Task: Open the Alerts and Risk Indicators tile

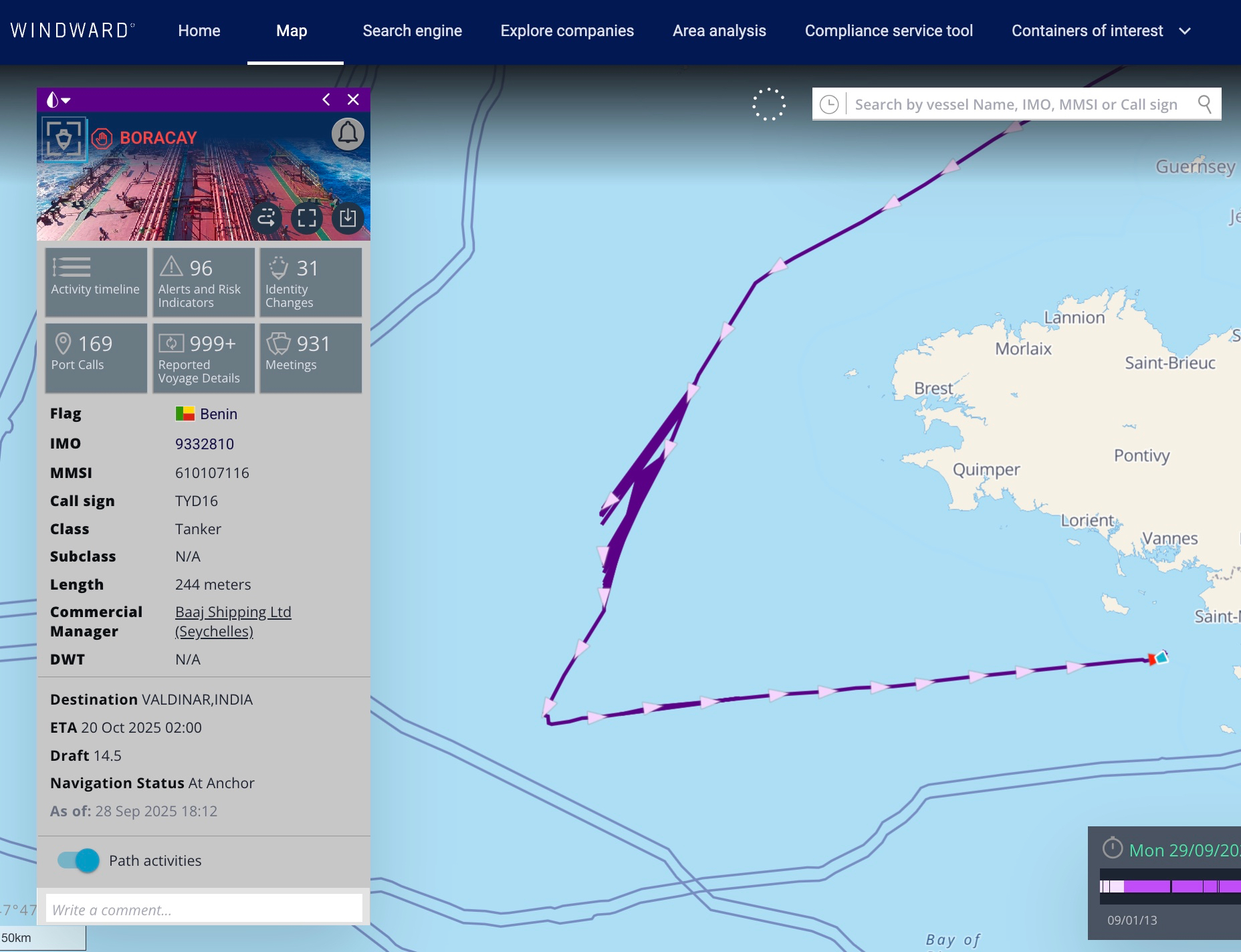Action: [203, 282]
